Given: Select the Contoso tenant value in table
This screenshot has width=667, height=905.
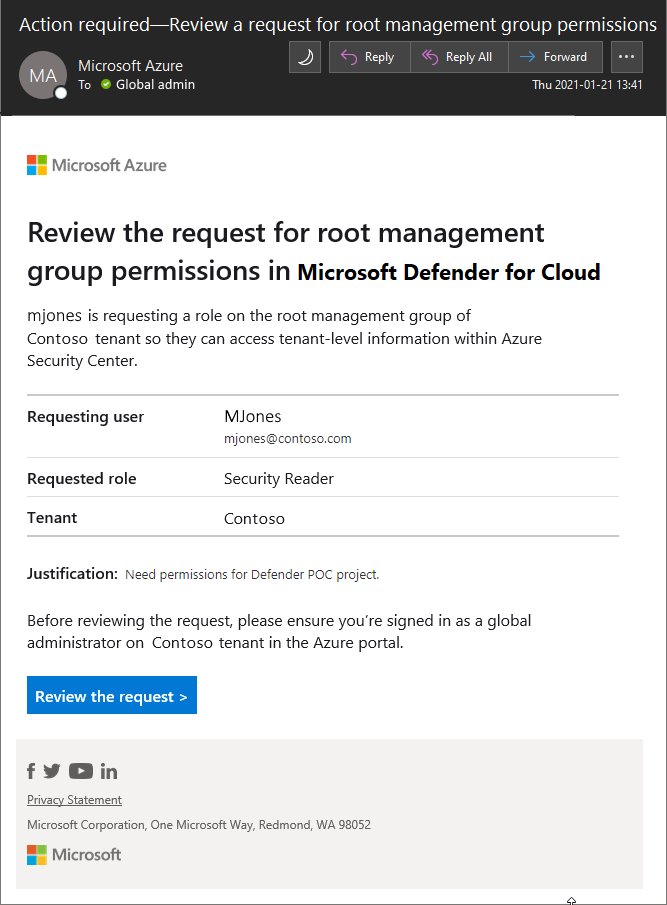Looking at the screenshot, I should [x=254, y=519].
